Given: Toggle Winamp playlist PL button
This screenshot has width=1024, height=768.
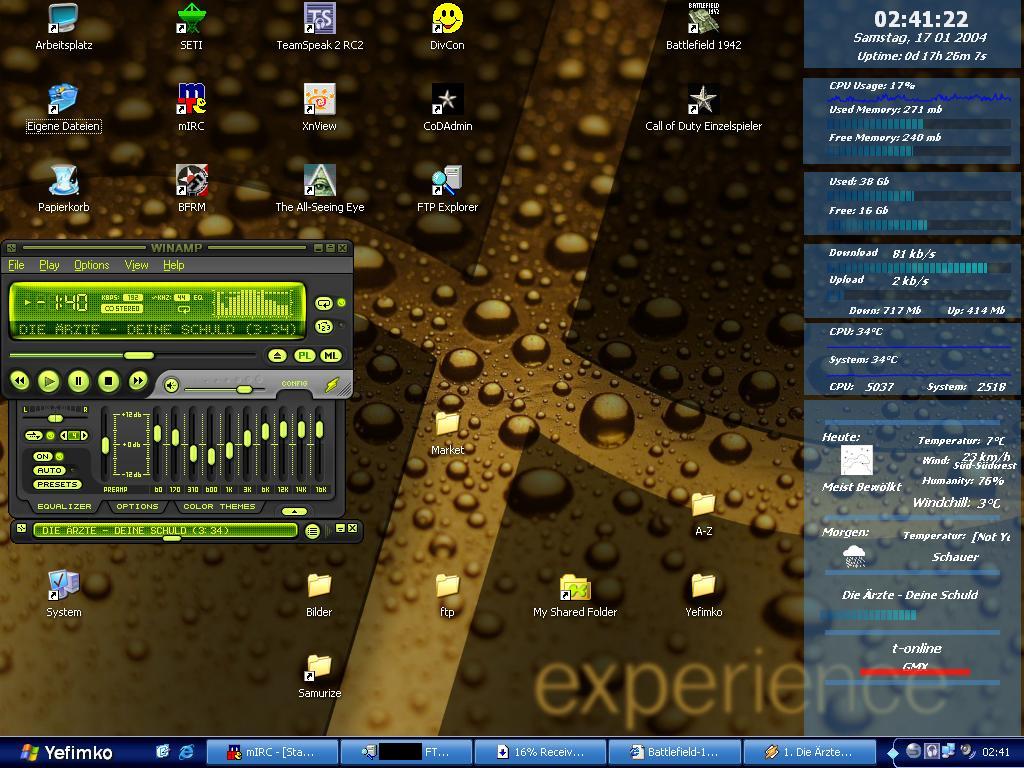Looking at the screenshot, I should click(x=304, y=356).
